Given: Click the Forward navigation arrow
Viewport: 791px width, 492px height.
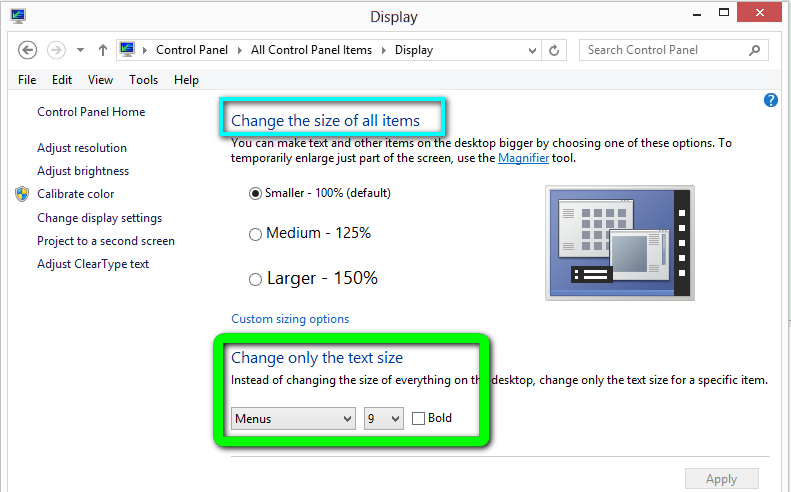Looking at the screenshot, I should (56, 50).
